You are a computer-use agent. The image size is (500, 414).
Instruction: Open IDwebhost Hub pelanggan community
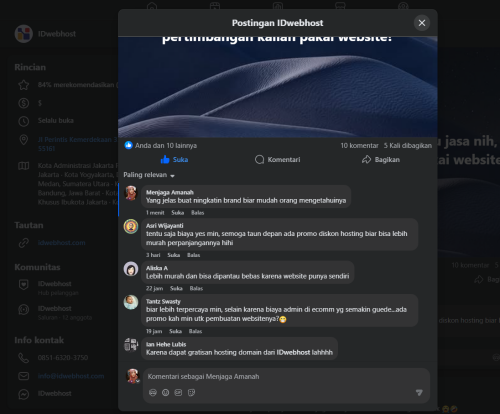(58, 288)
